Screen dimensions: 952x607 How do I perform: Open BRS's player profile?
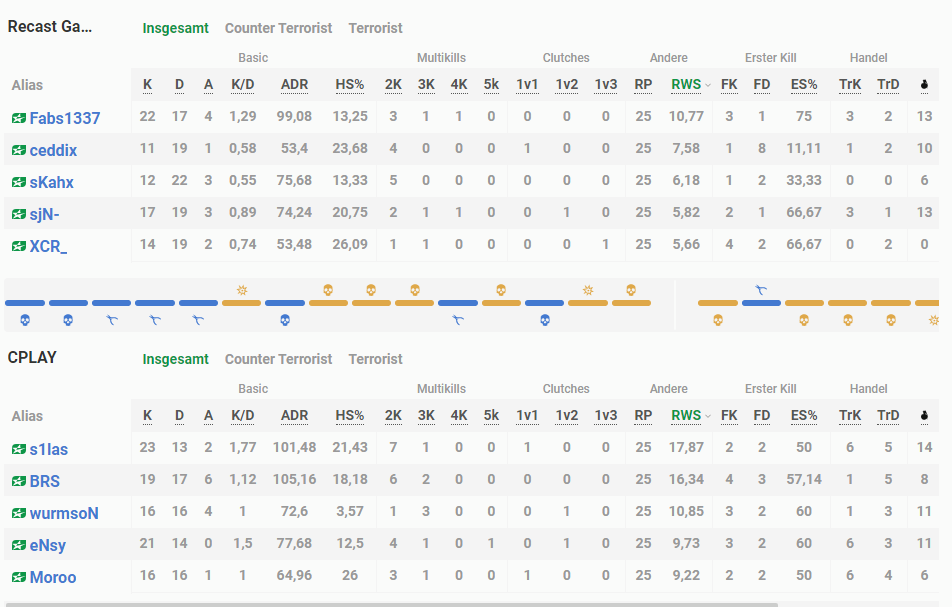44,481
